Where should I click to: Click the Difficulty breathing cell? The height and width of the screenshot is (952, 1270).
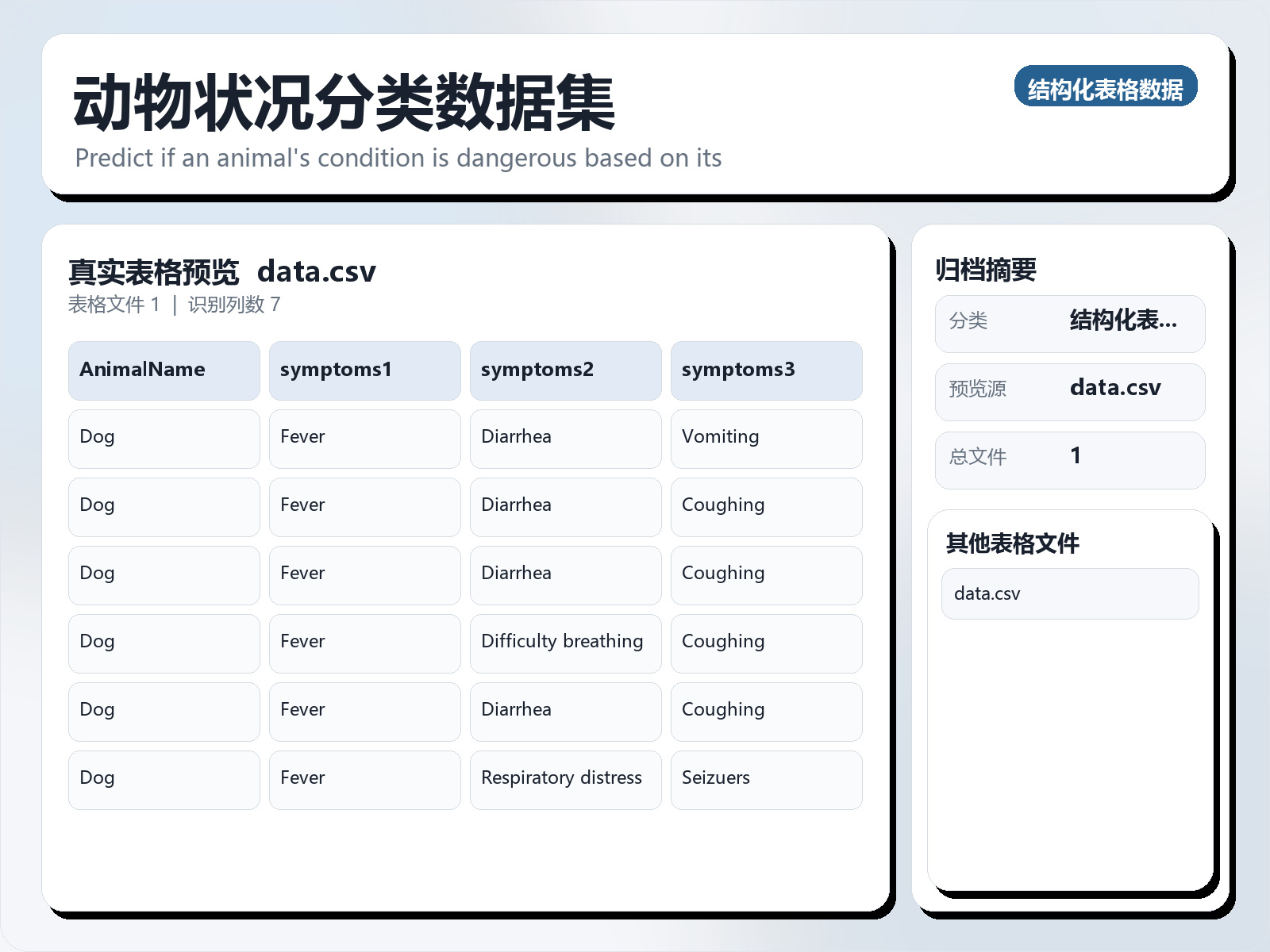(x=565, y=641)
